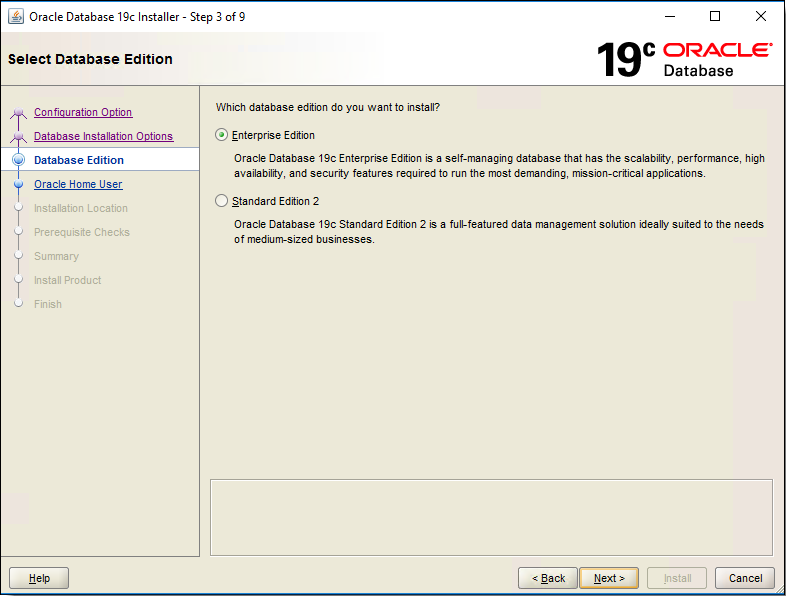Viewport: 786px width, 596px height.
Task: Click the empty message area box
Action: [x=491, y=517]
